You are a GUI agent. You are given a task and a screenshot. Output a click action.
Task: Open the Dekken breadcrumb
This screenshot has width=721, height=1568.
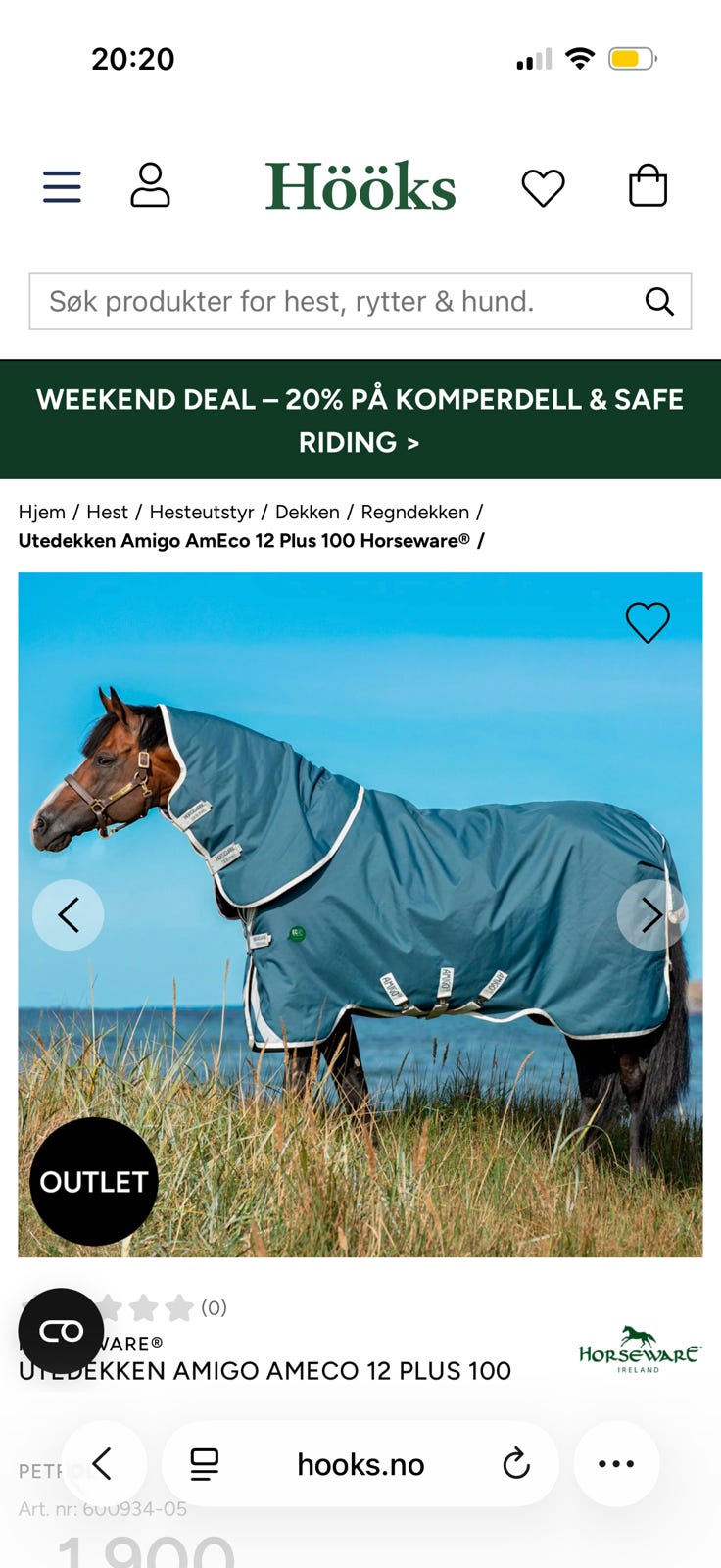tap(308, 512)
